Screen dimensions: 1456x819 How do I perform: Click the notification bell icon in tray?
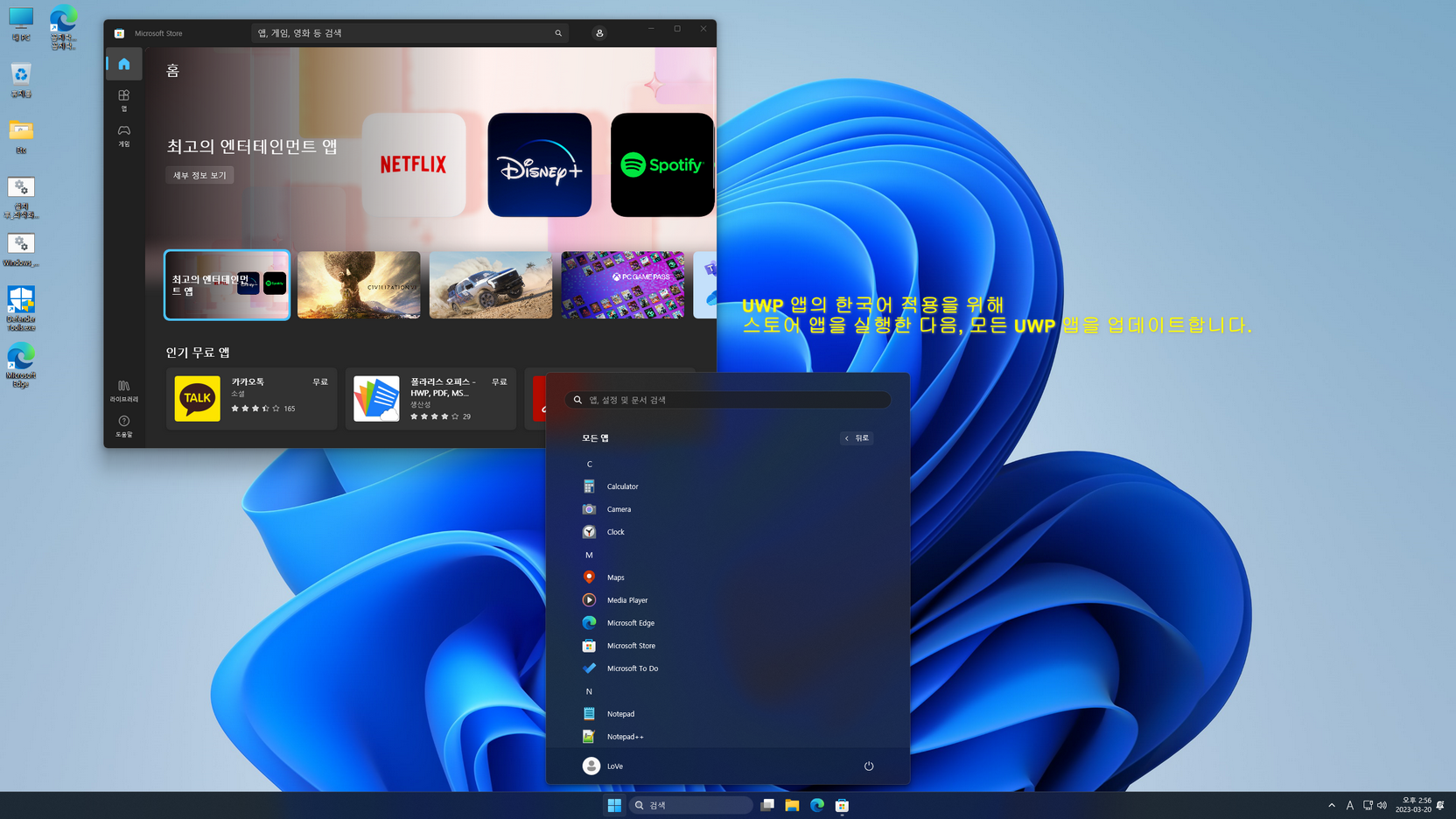click(x=1441, y=805)
